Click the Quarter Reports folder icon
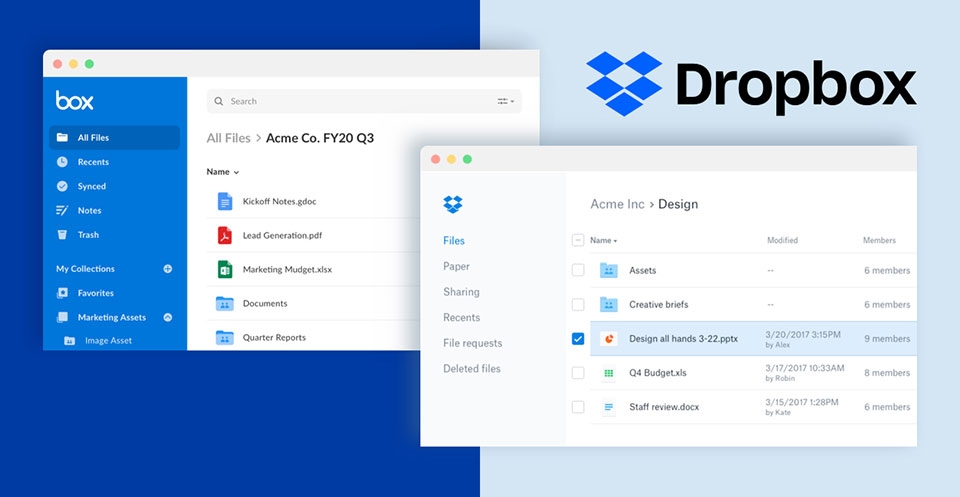 (225, 337)
